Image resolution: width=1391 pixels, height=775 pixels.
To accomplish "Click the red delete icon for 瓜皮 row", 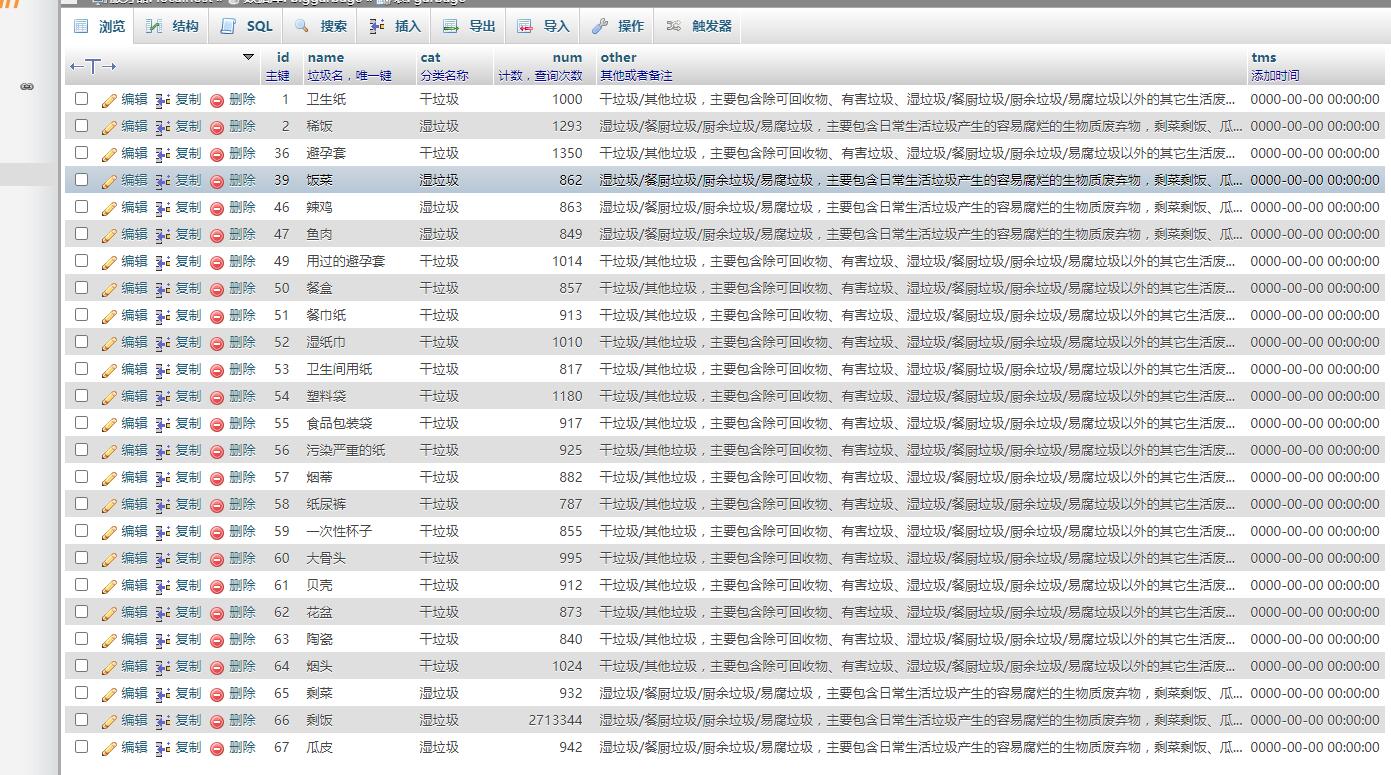I will (217, 748).
